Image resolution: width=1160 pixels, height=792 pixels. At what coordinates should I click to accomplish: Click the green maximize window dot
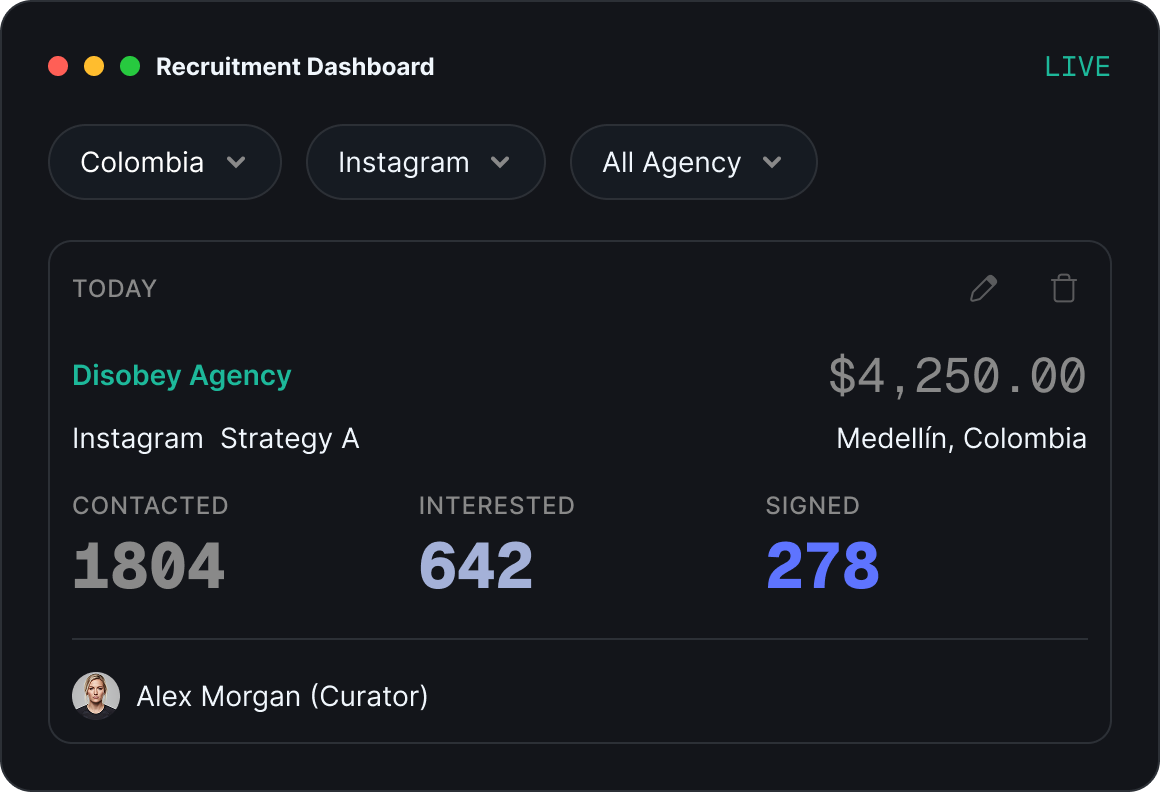coord(130,66)
